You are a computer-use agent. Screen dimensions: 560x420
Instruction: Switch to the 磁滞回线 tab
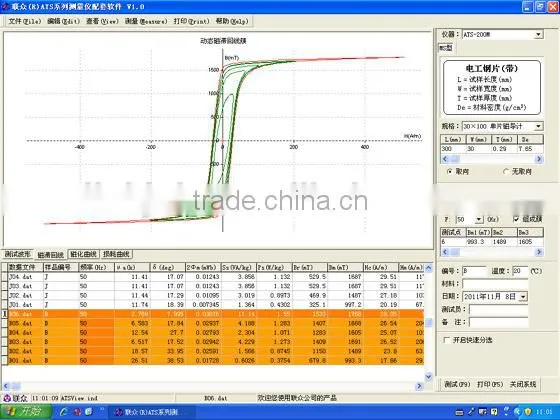(x=51, y=255)
